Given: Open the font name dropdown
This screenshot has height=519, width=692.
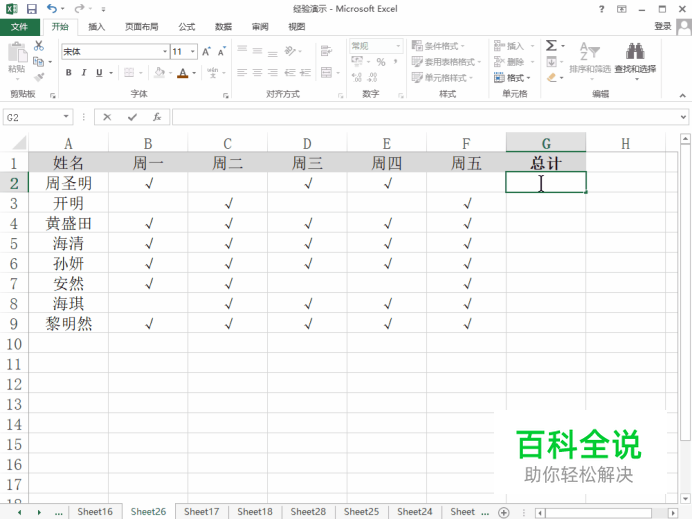Looking at the screenshot, I should point(165,52).
